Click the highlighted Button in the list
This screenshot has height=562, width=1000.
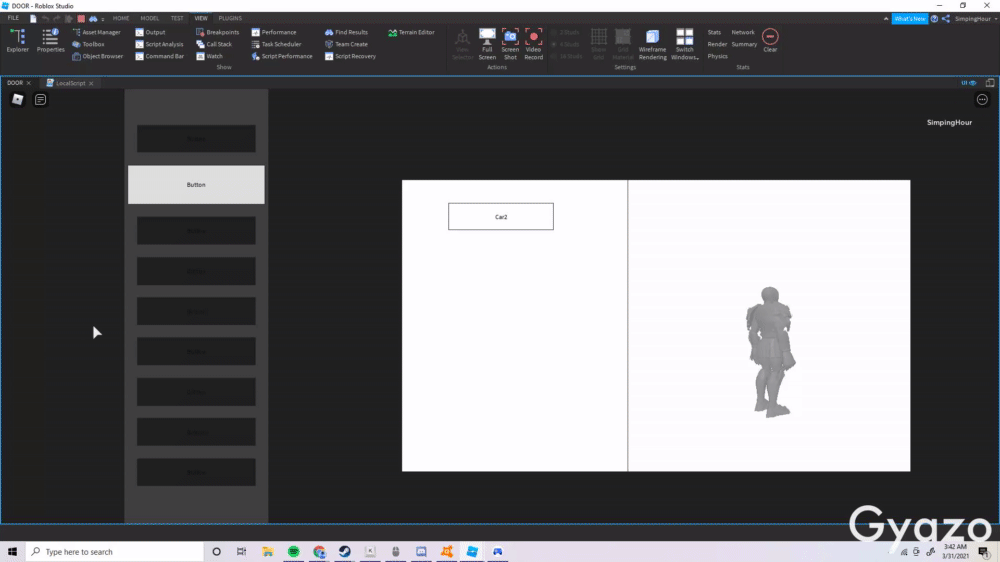coord(196,185)
